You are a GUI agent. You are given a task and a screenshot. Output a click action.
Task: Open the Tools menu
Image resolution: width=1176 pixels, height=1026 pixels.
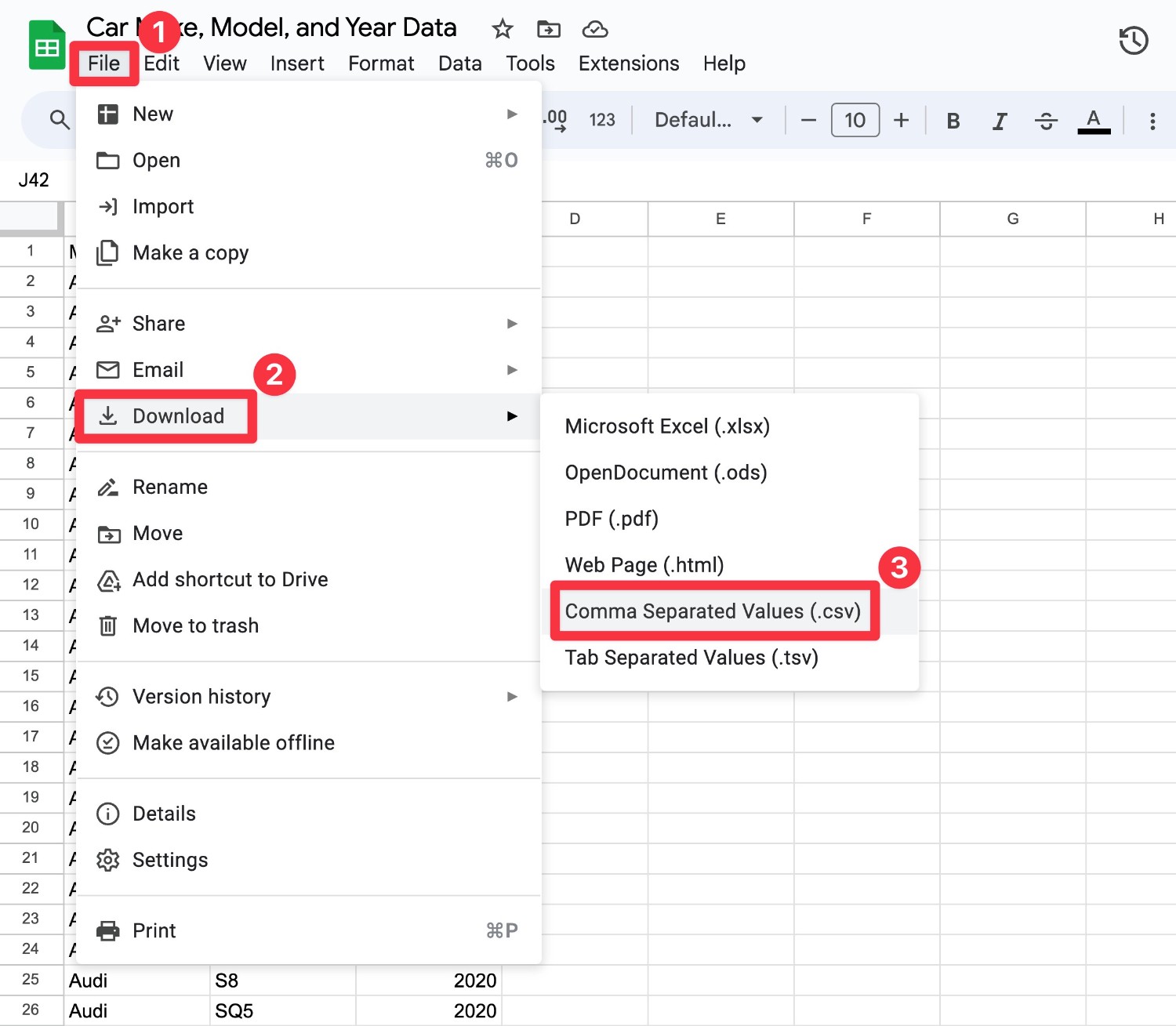(x=530, y=63)
